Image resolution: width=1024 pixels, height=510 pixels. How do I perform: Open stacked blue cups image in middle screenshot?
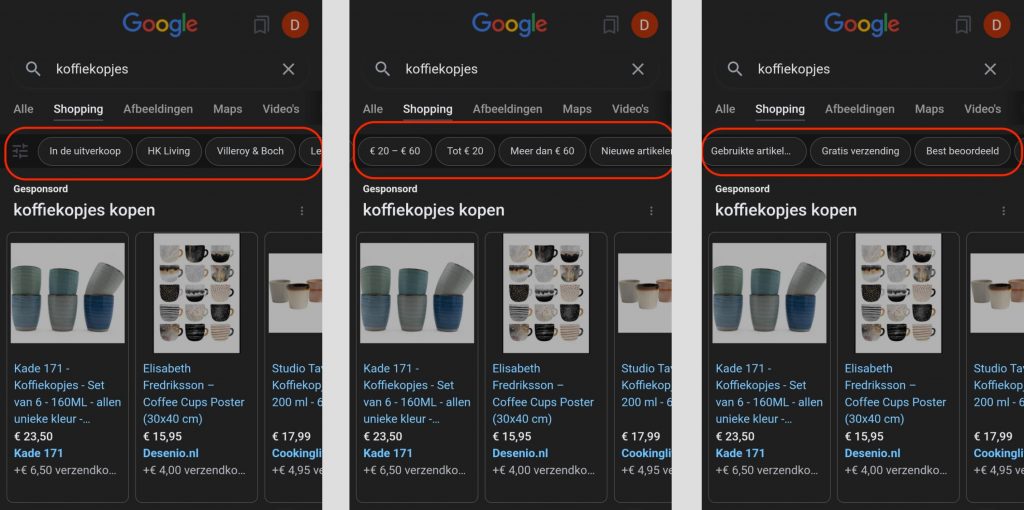click(x=417, y=293)
